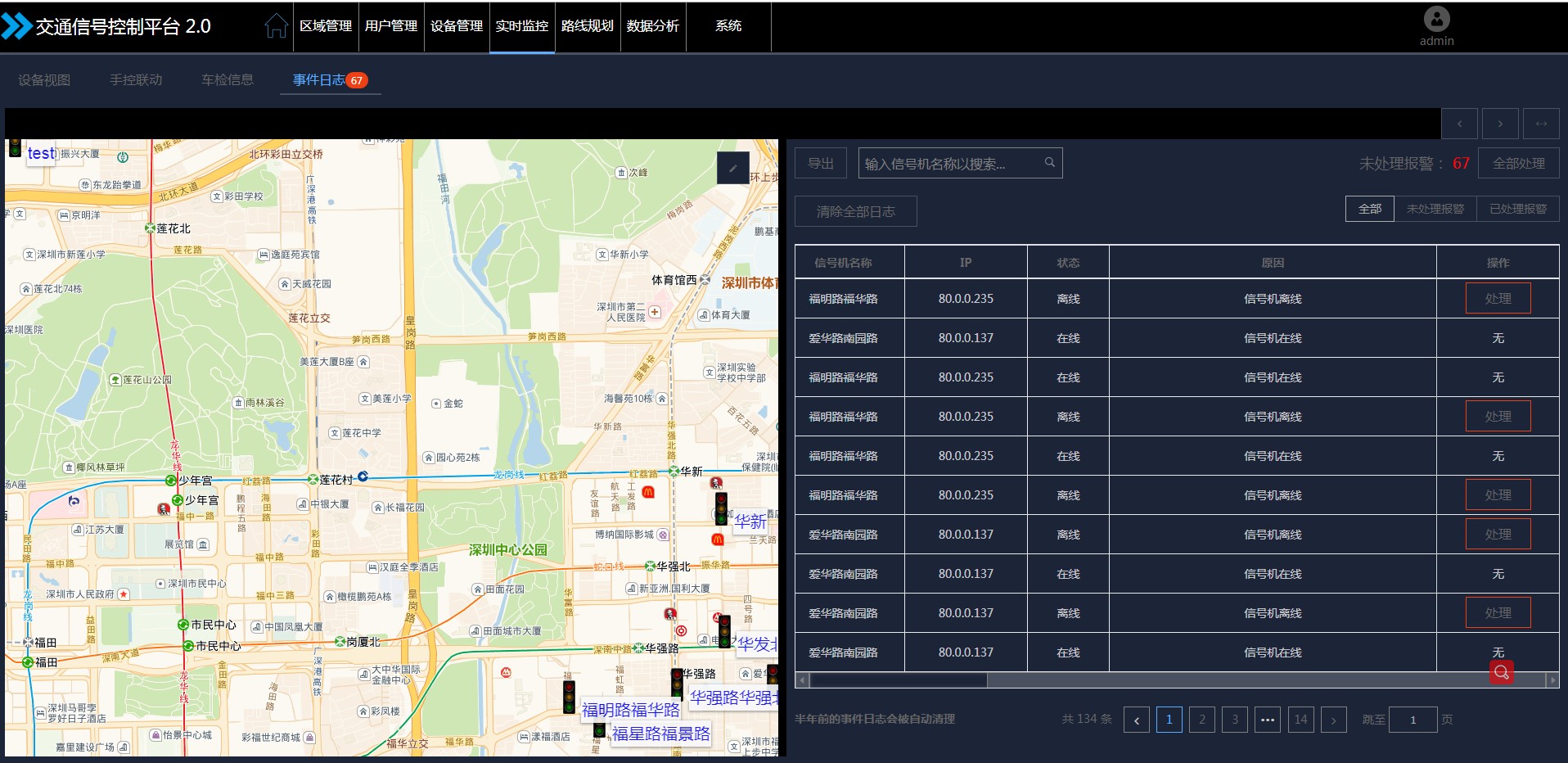The width and height of the screenshot is (1568, 763).
Task: Click the 清除全部日志 button
Action: click(855, 211)
